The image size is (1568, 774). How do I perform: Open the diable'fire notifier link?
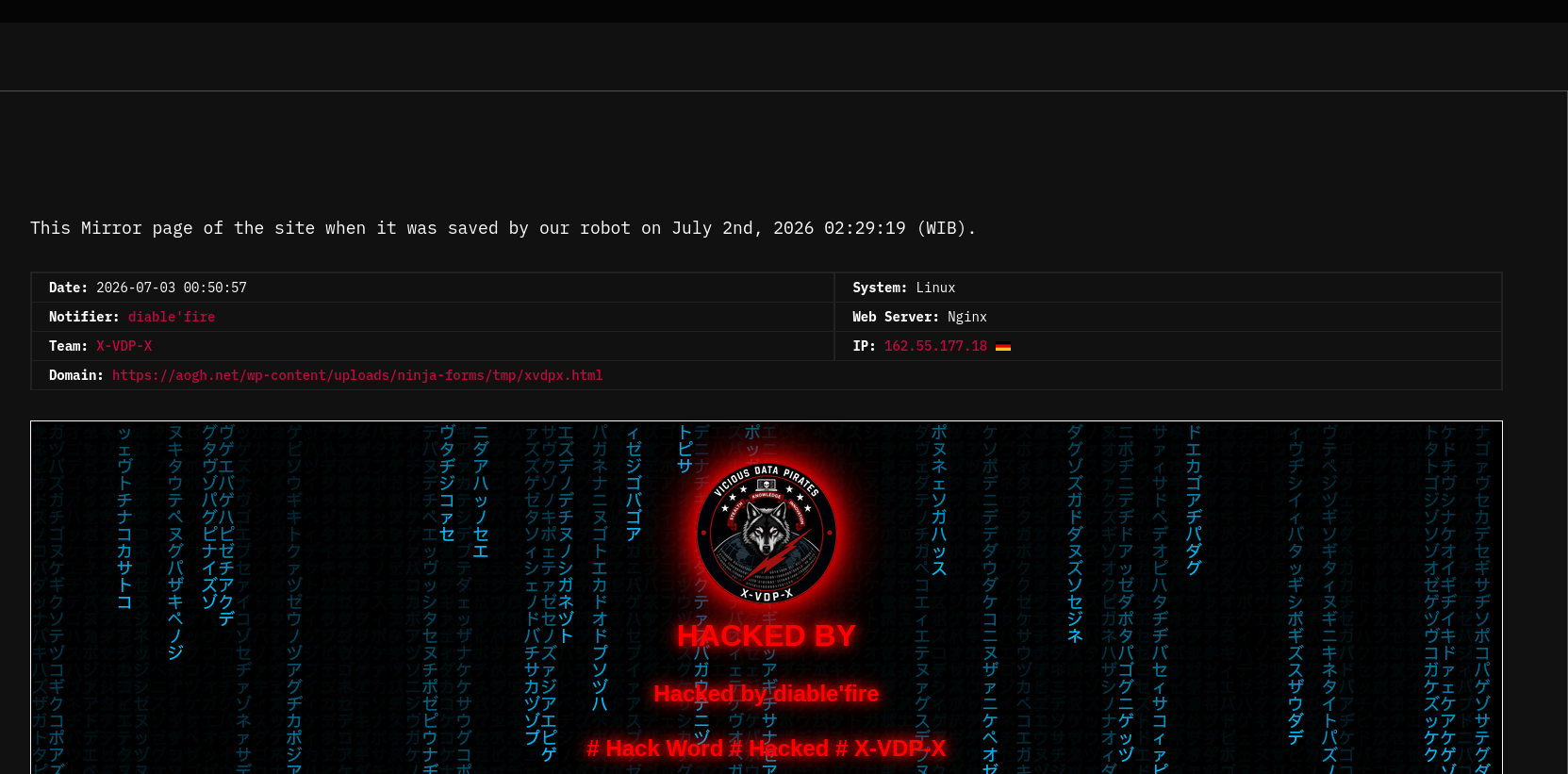(172, 317)
